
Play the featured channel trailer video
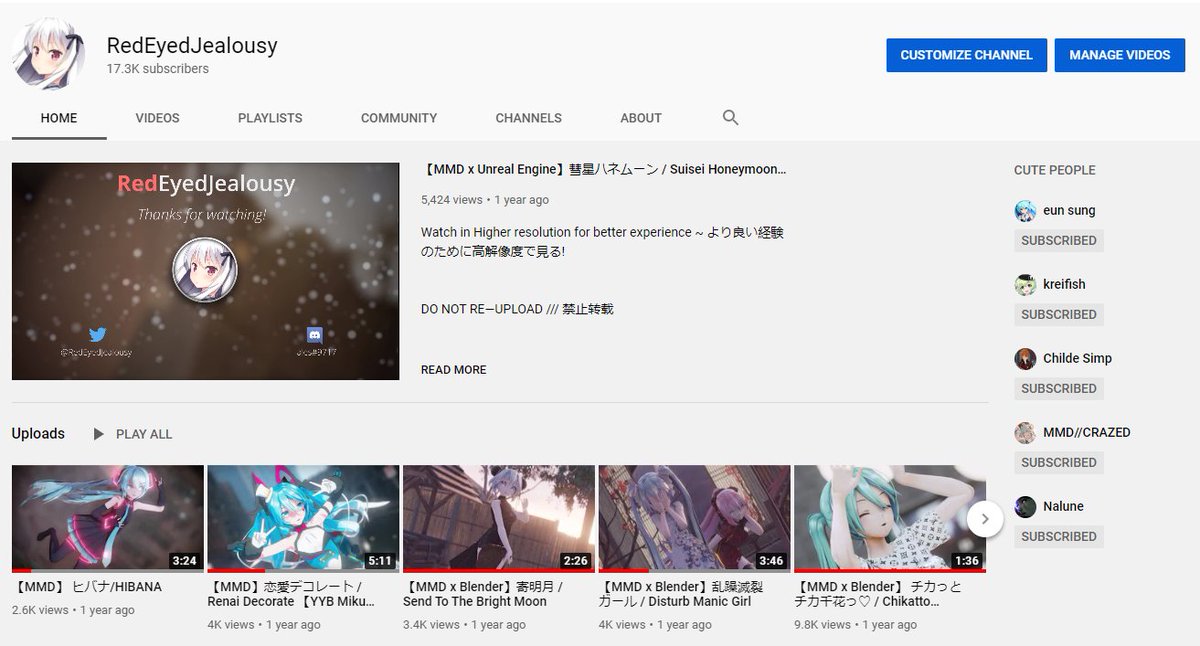click(205, 271)
